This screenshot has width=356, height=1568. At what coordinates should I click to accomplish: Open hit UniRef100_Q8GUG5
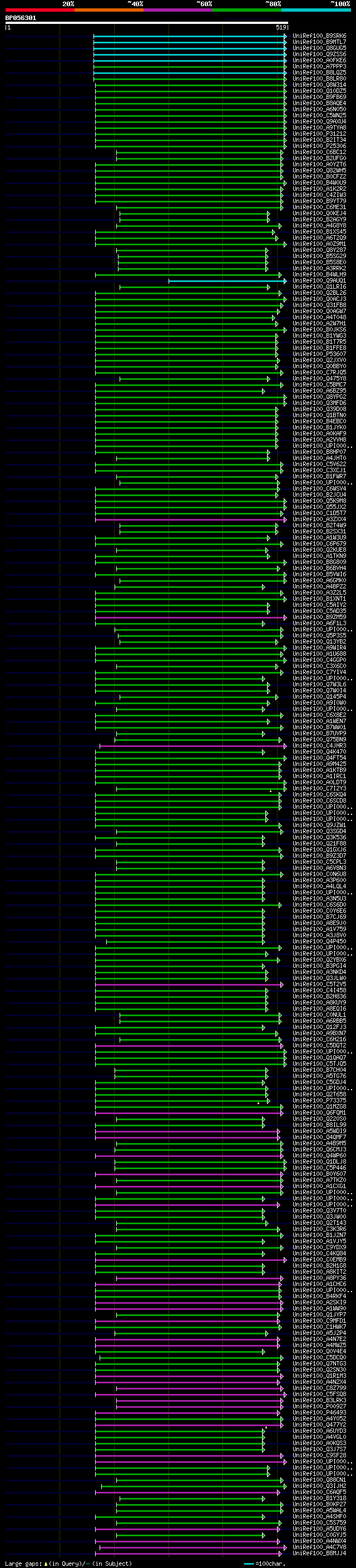pos(319,48)
